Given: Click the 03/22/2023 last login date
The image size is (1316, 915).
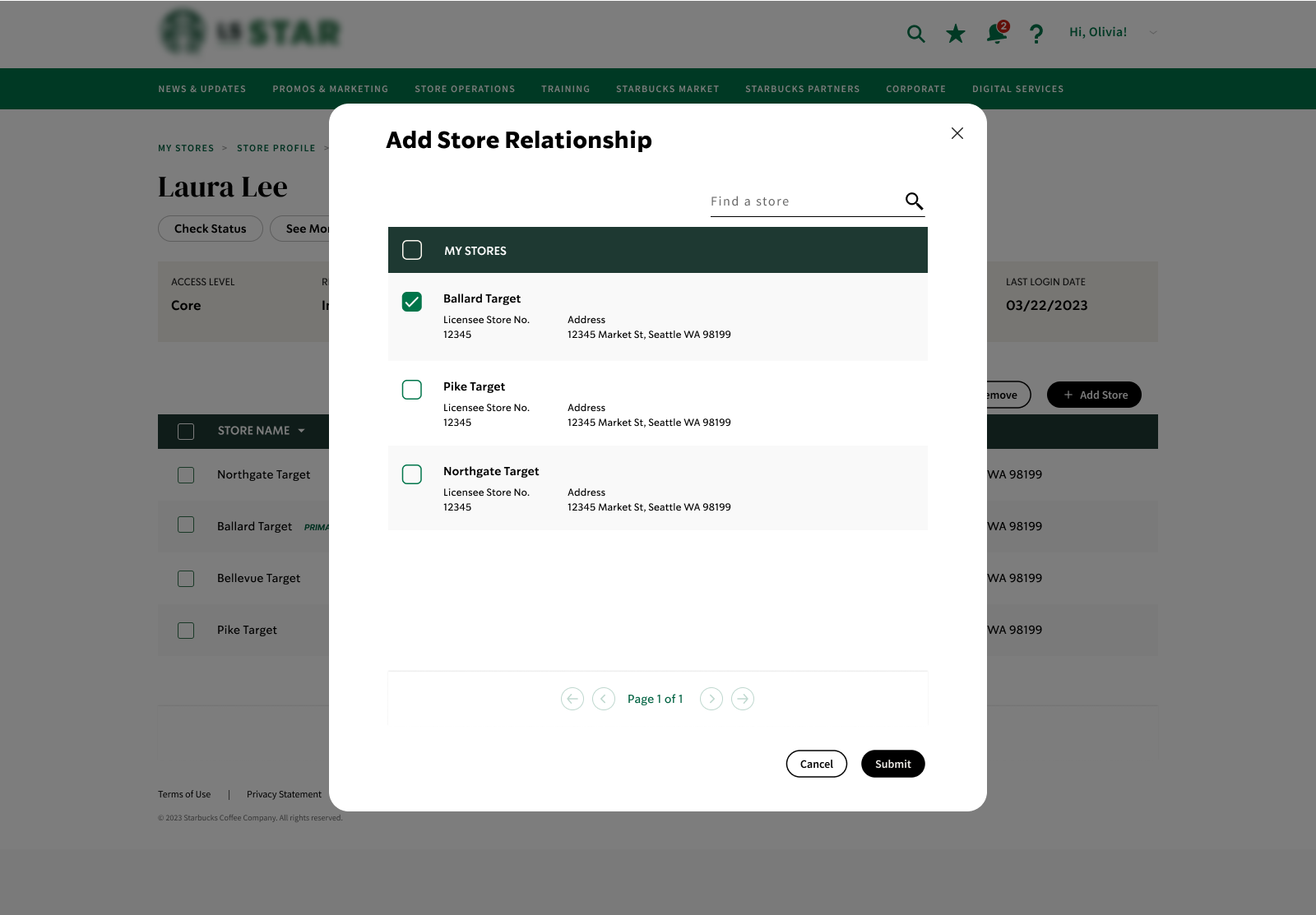Looking at the screenshot, I should (1047, 305).
